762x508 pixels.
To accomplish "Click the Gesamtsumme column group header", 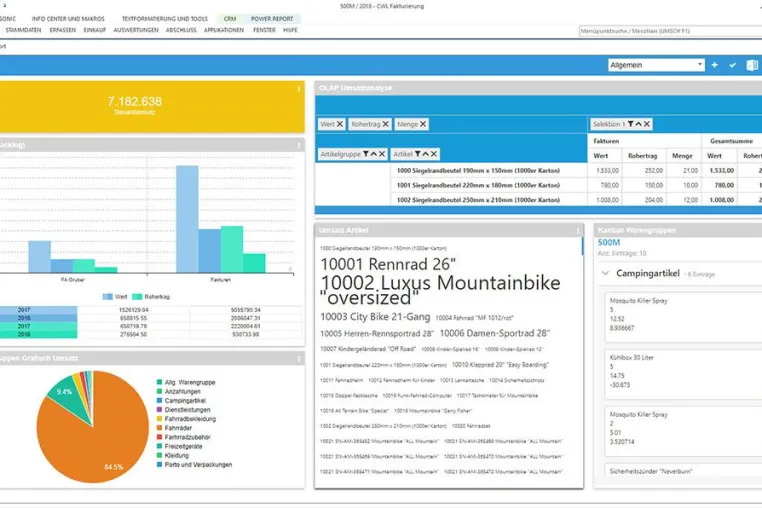I will pyautogui.click(x=731, y=141).
